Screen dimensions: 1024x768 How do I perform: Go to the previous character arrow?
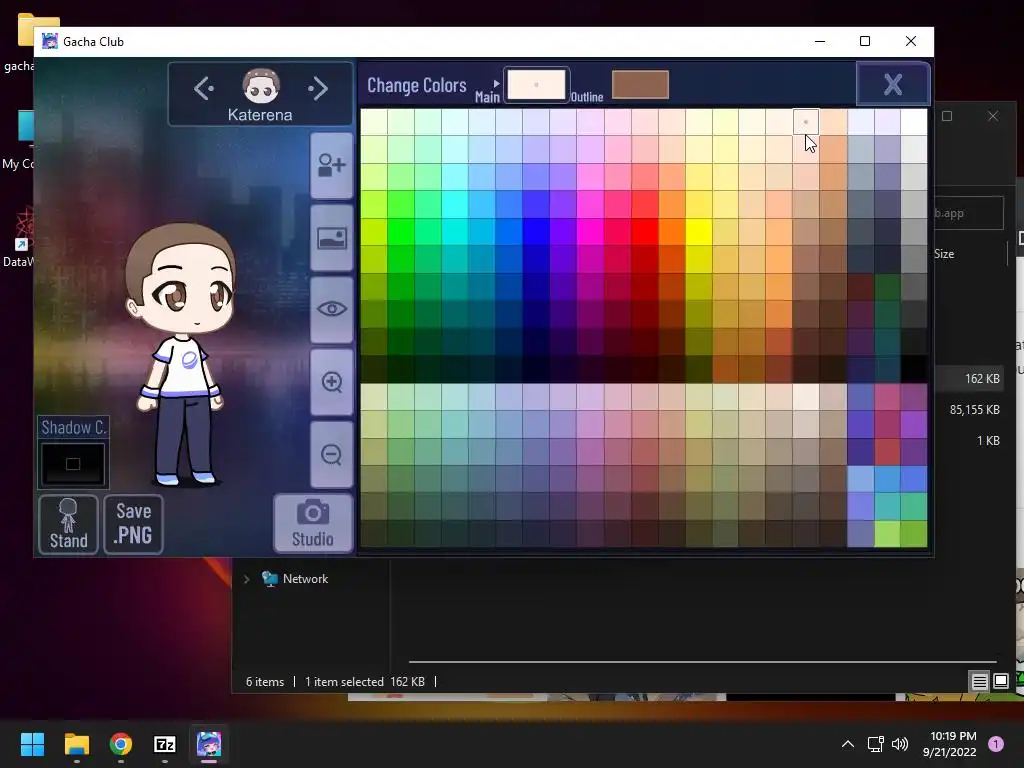pos(204,88)
